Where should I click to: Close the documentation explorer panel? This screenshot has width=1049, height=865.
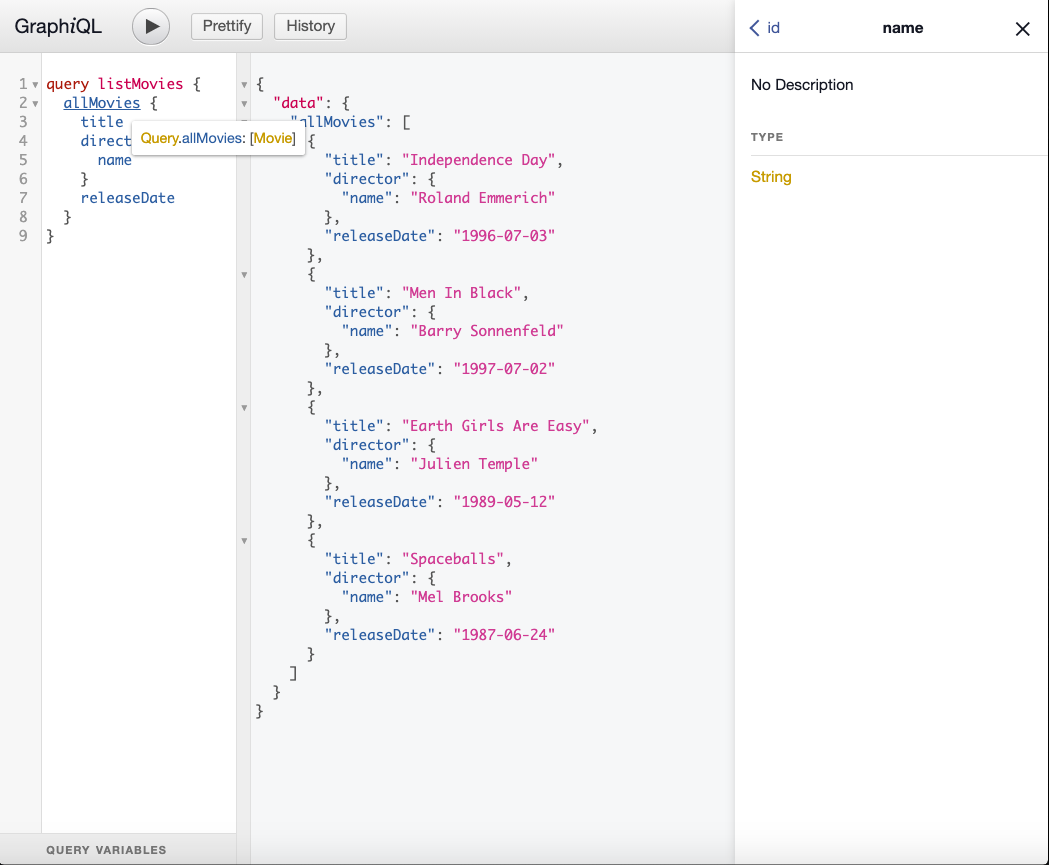[x=1022, y=29]
